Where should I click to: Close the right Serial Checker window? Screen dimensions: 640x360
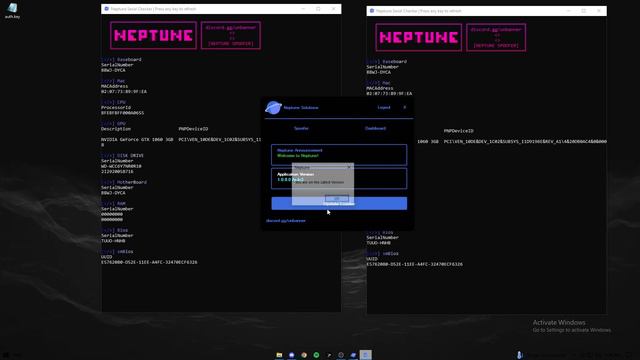599,11
